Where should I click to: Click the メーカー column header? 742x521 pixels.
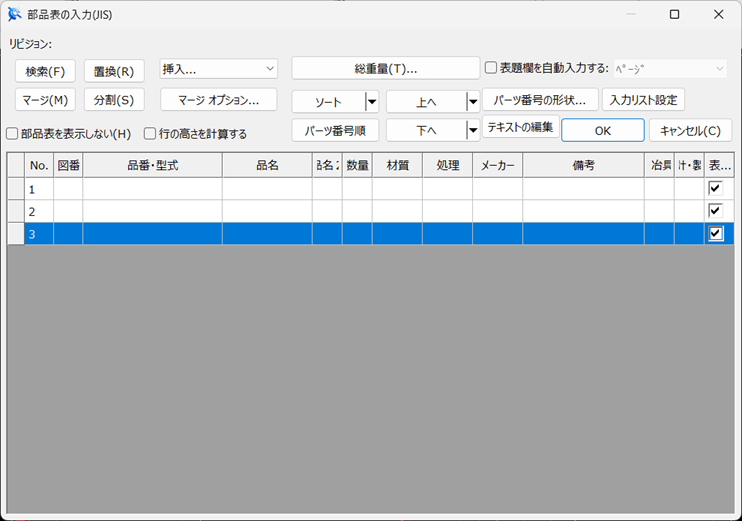coord(498,165)
